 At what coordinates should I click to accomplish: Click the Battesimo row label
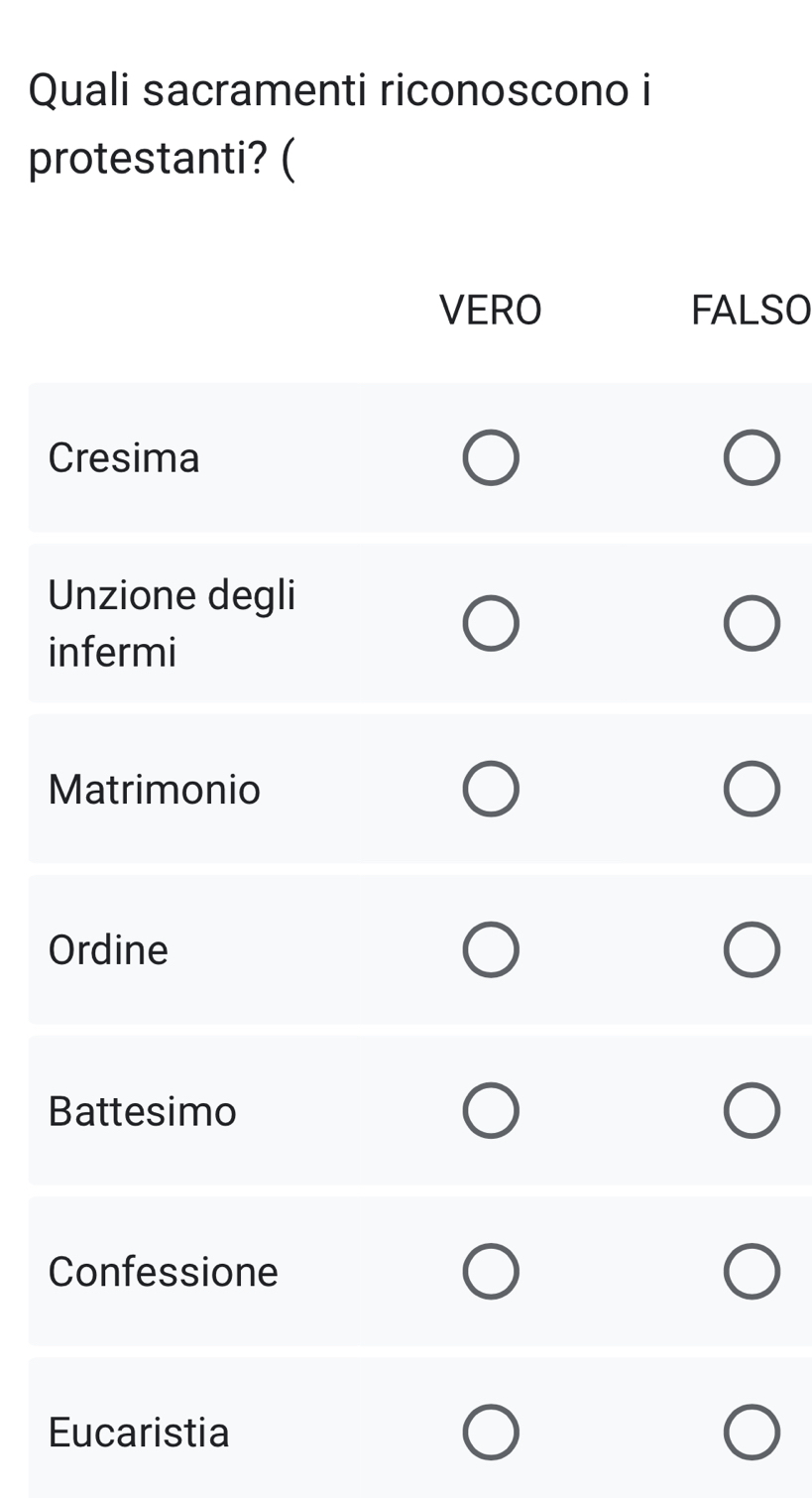(143, 1111)
